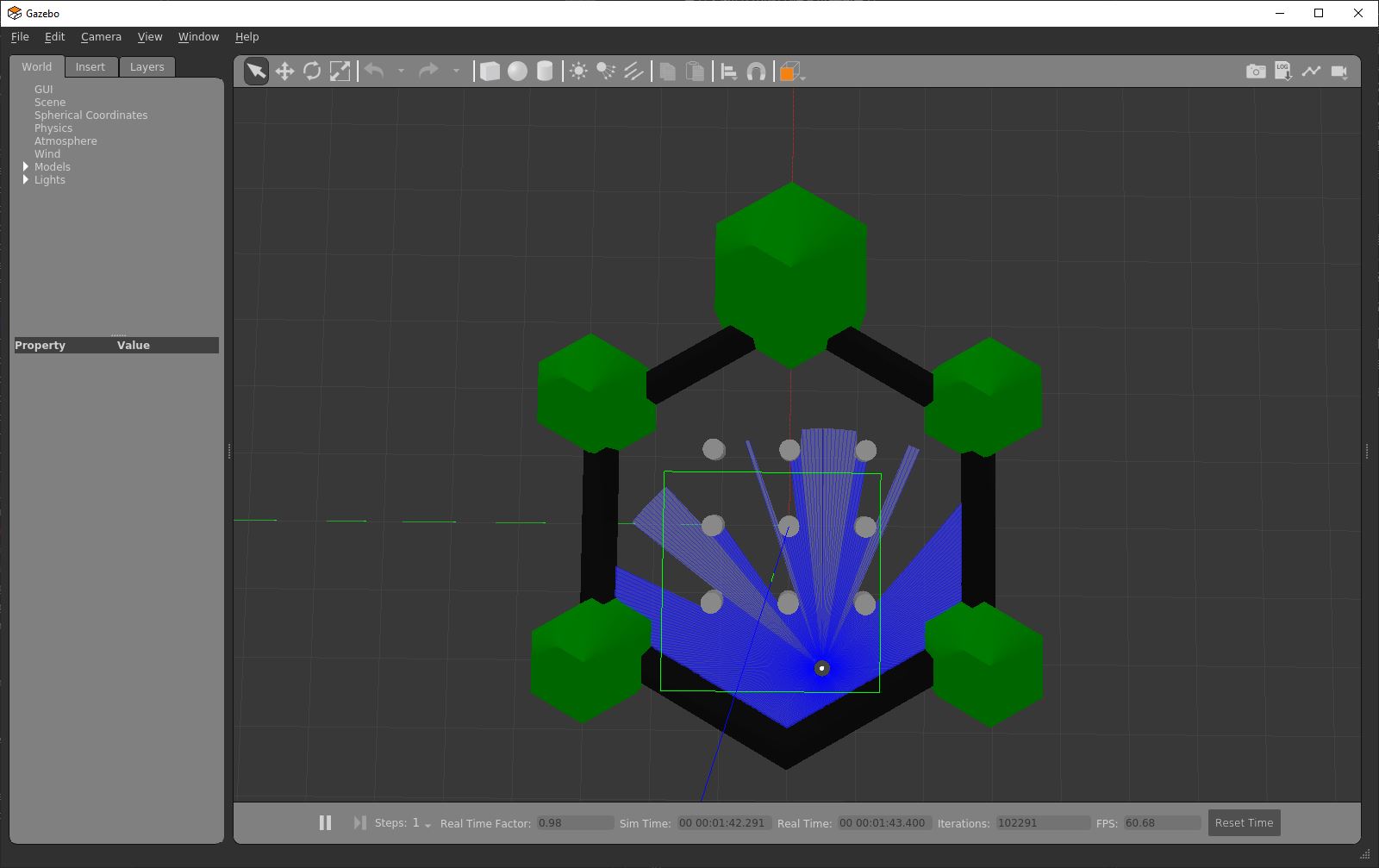Redo the last action
This screenshot has width=1379, height=868.
428,72
